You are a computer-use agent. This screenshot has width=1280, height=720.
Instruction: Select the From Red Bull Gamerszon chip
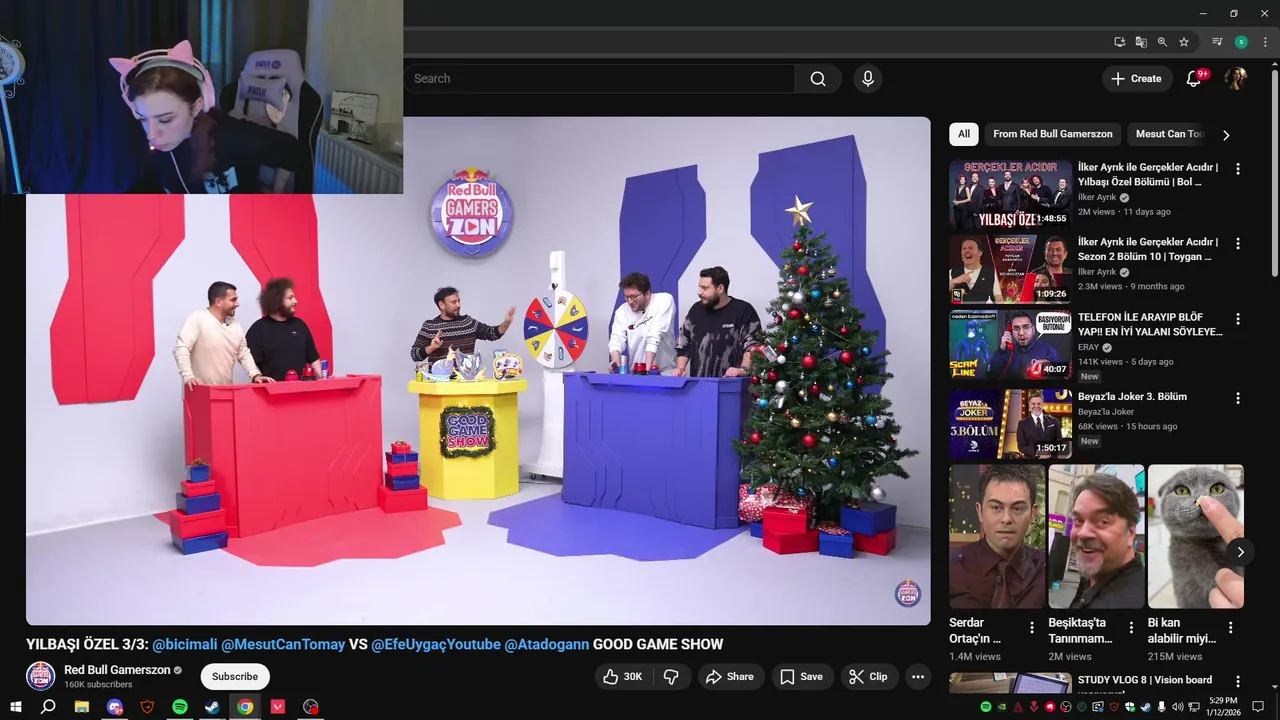click(x=1053, y=134)
